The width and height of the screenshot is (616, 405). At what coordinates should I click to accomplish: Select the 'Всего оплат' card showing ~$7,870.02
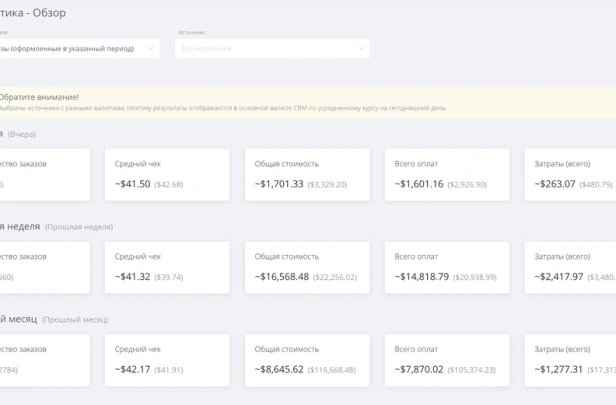click(x=447, y=359)
